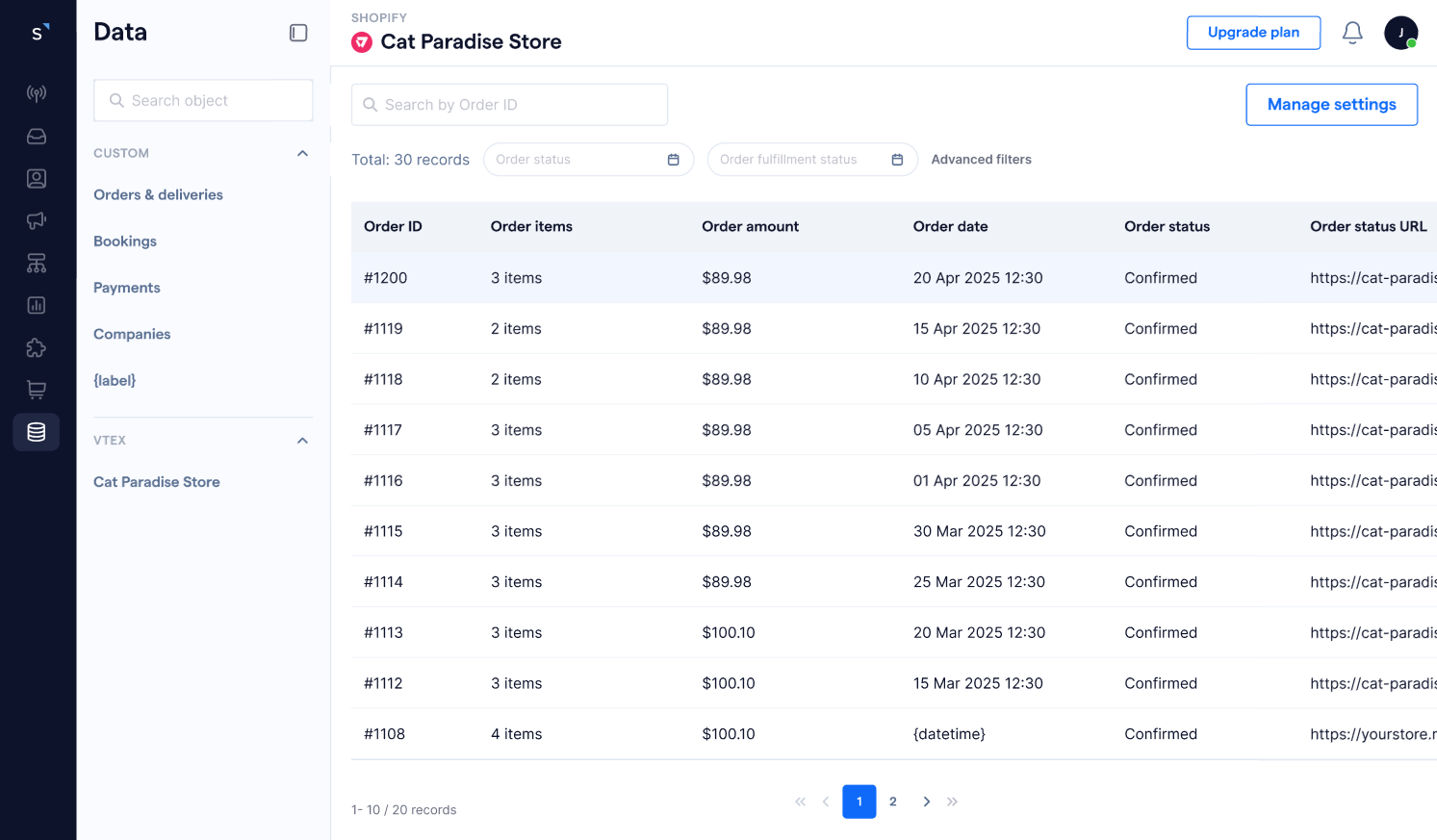Click the https://yourstore URL cell
1437x840 pixels.
1373,734
